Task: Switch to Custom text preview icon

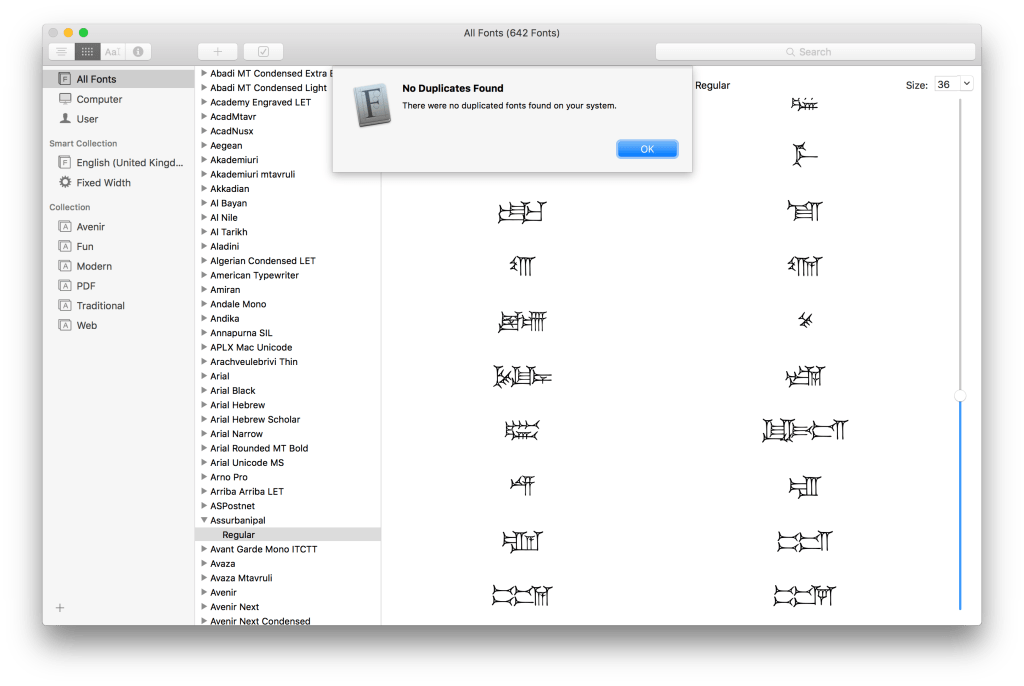Action: (112, 51)
